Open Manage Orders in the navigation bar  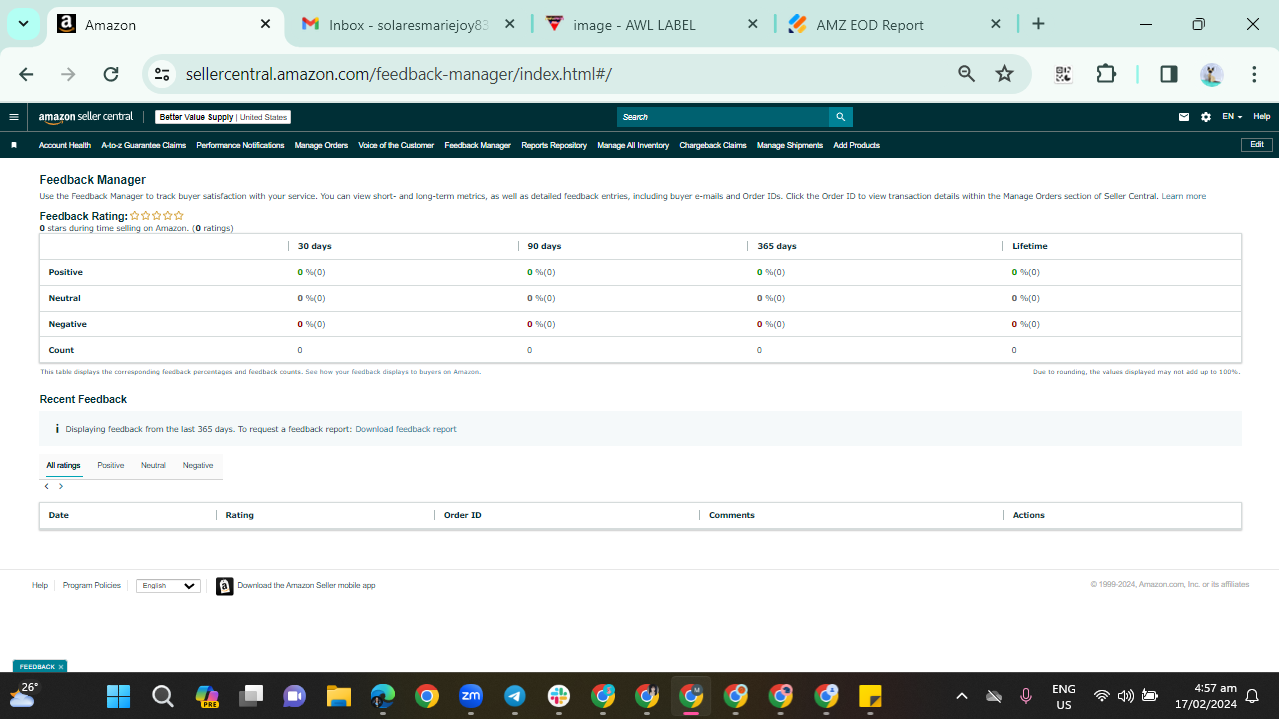click(x=321, y=145)
